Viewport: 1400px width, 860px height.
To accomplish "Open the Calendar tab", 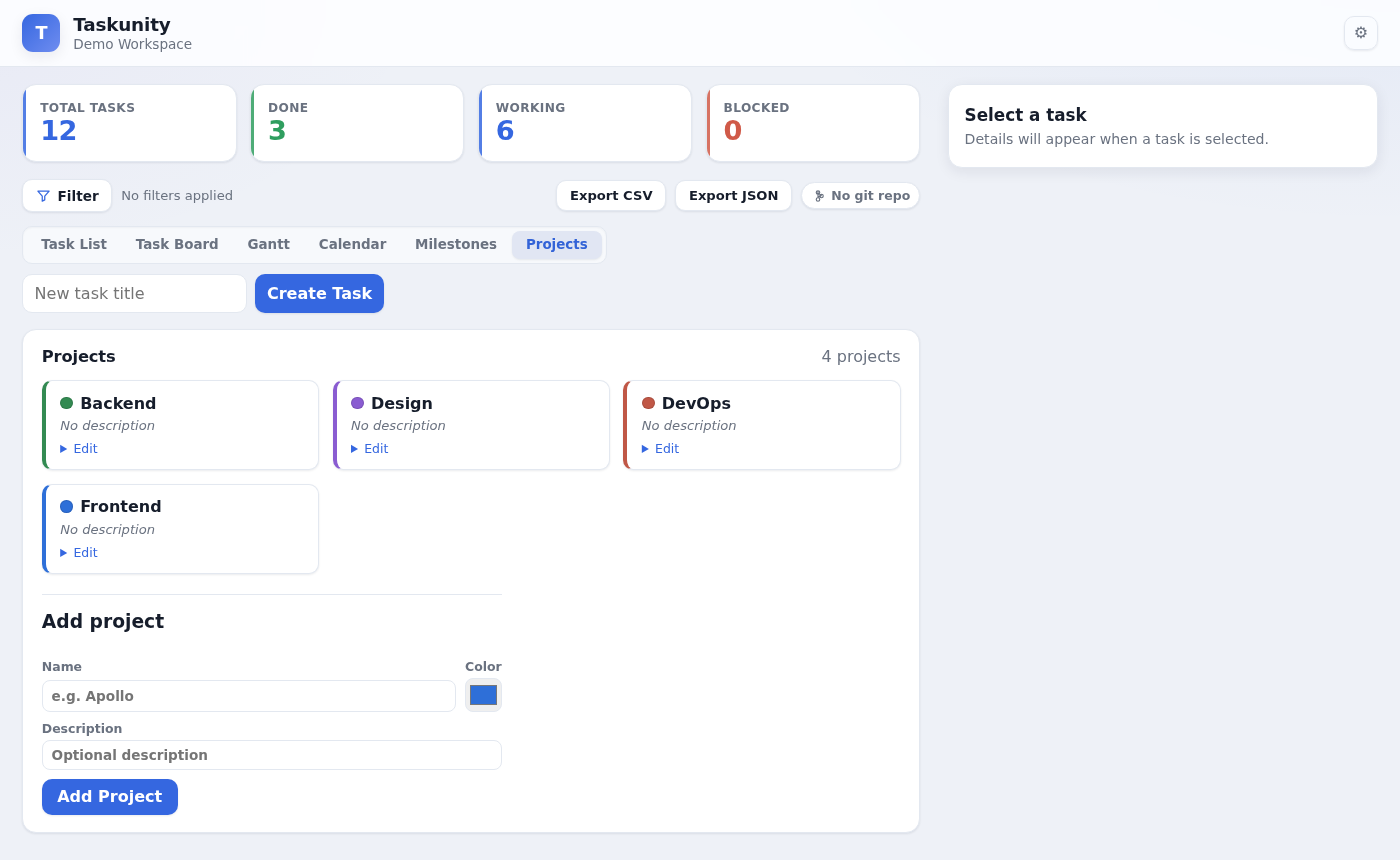I will pos(352,245).
